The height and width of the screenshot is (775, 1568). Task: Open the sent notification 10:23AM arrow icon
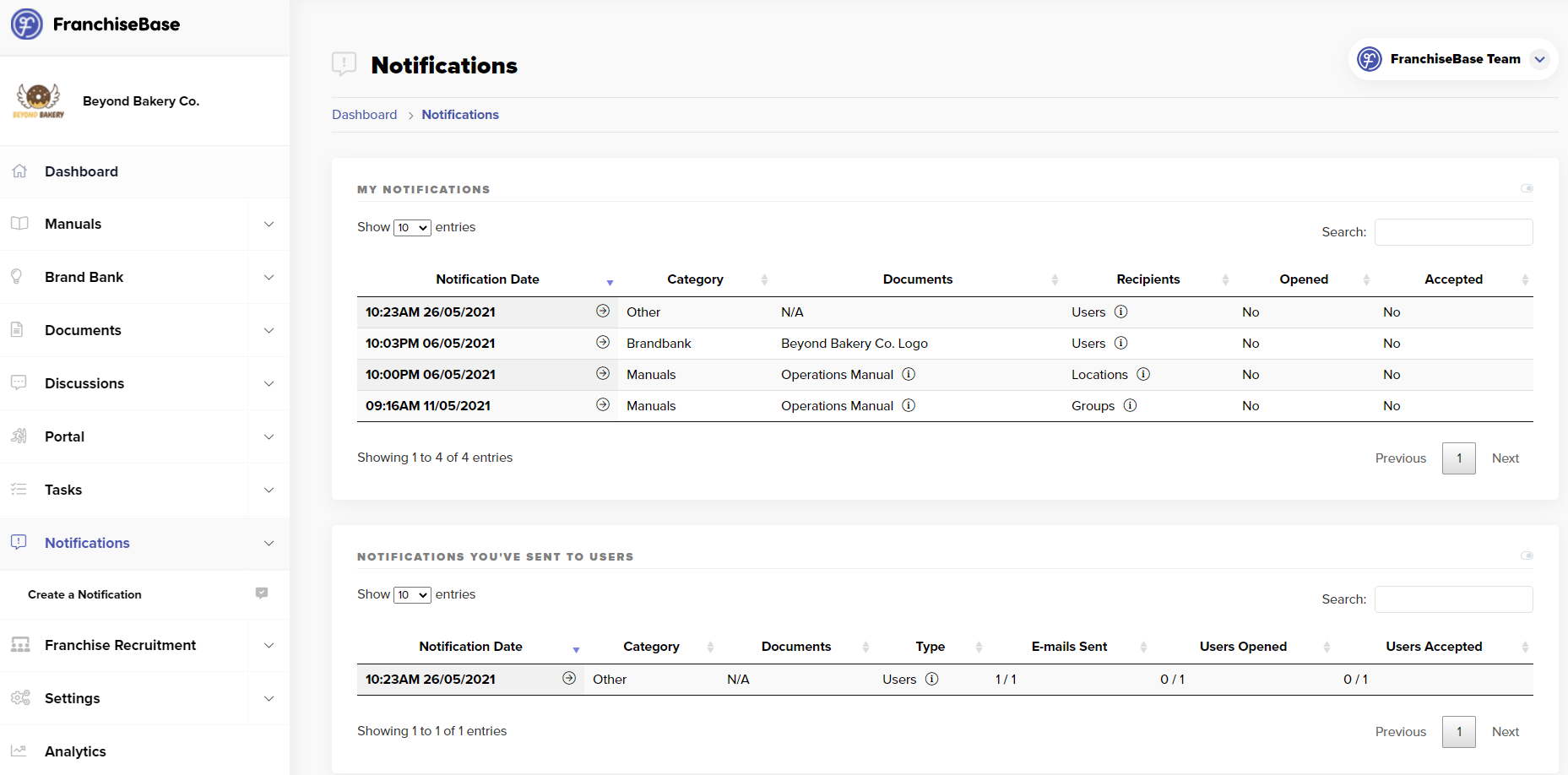pyautogui.click(x=569, y=678)
